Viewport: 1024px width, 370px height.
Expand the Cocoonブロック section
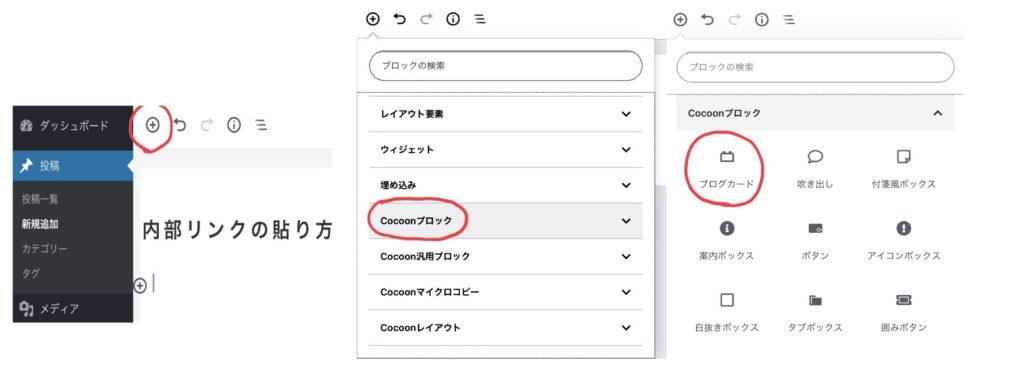click(505, 221)
